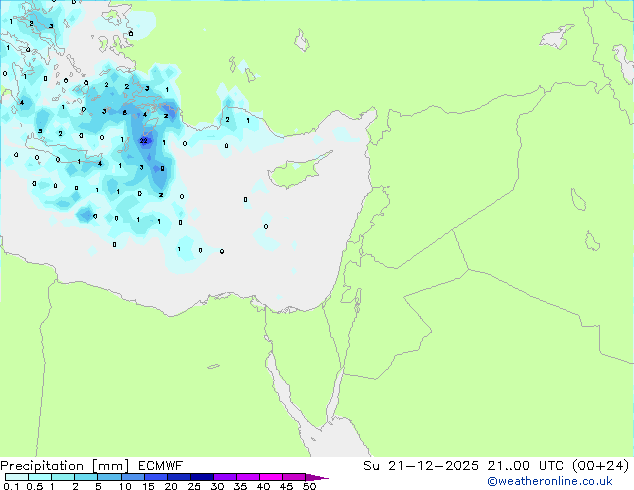Click the 0.5–1 mm legend color swatch

click(40, 477)
